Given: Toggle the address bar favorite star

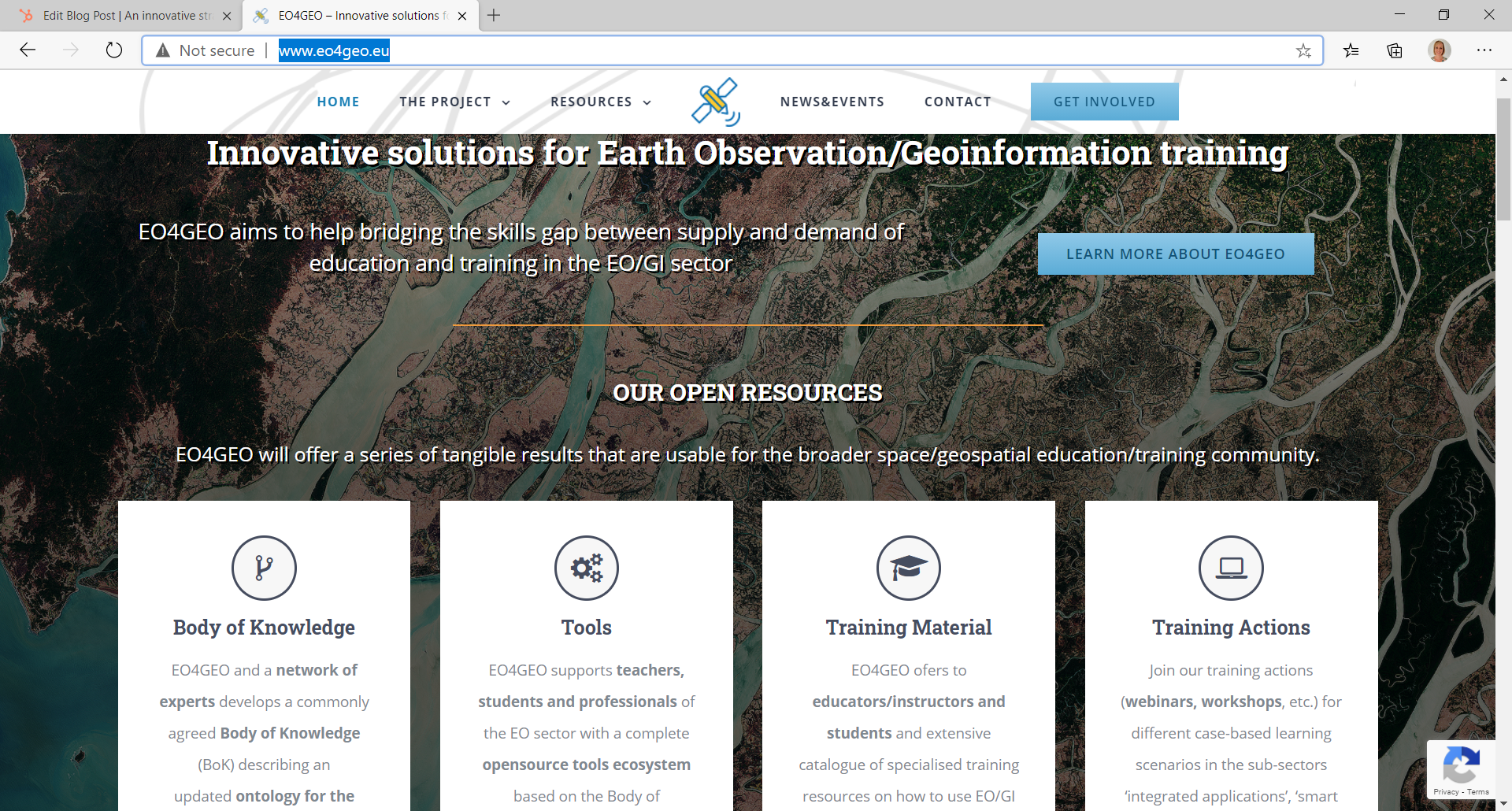Looking at the screenshot, I should coord(1304,50).
